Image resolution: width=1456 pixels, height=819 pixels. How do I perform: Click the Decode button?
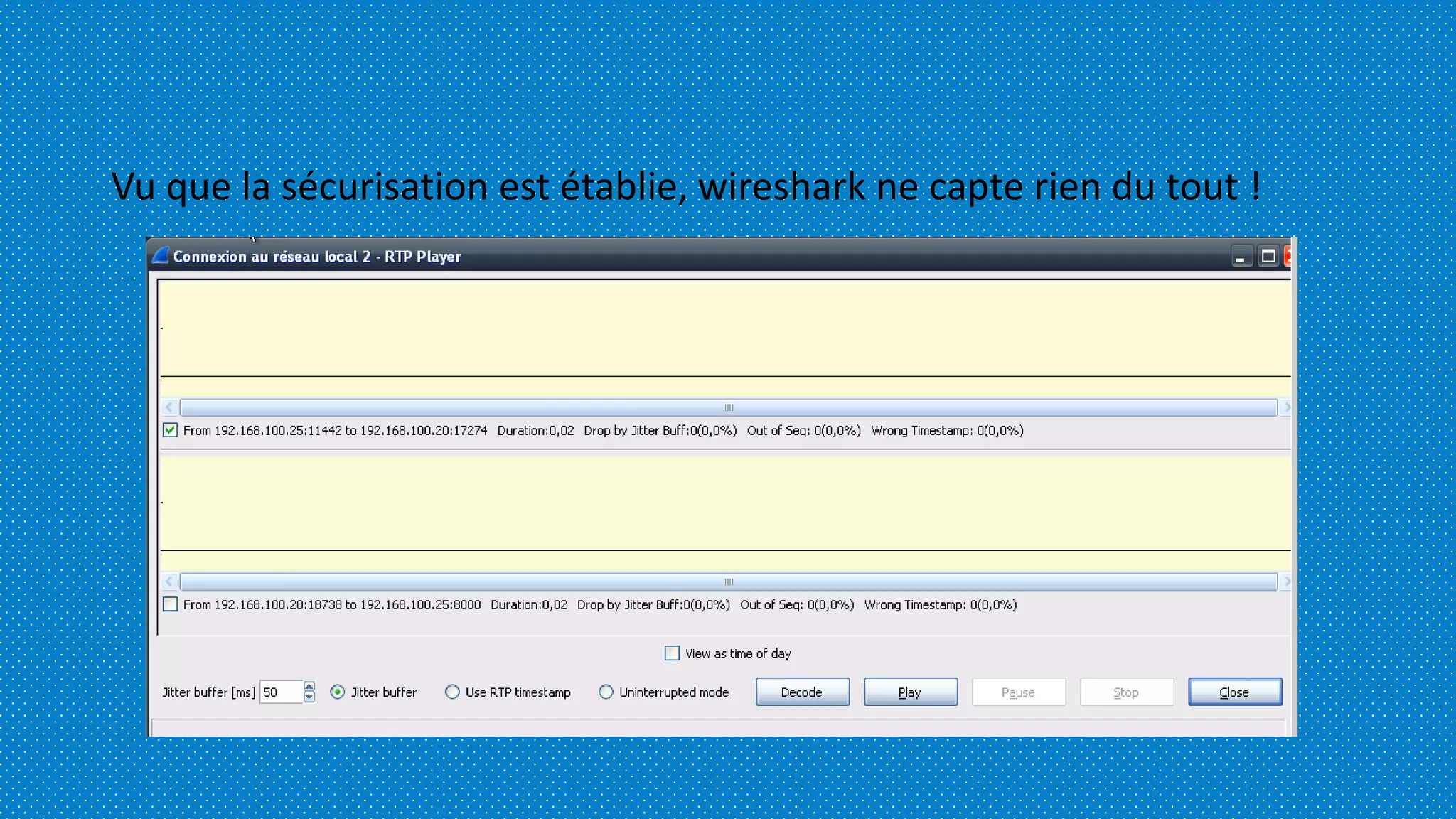tap(802, 692)
